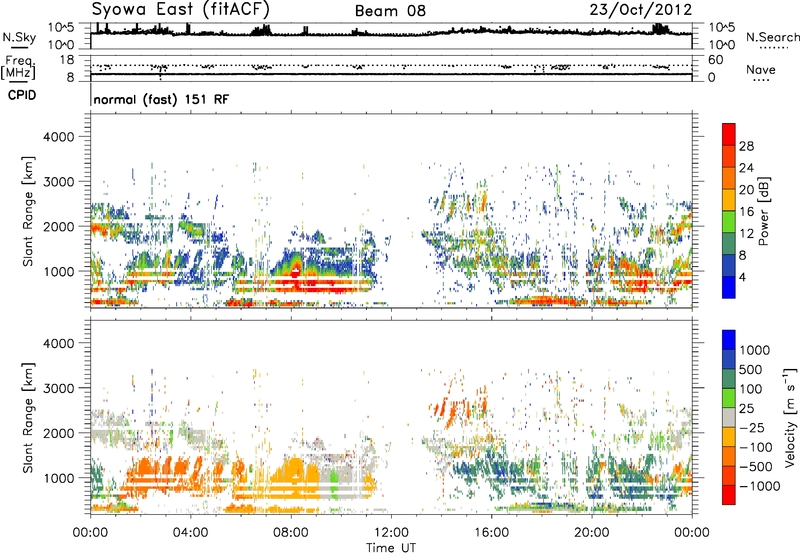Select the 24 label on the power colorbar
Viewport: 800px width, 554px height.
[x=746, y=168]
